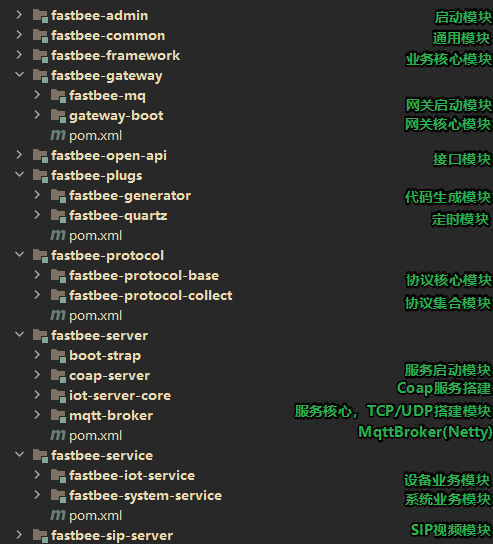Select the gateway-boot label
Viewport: 493px width, 544px height.
pyautogui.click(x=116, y=116)
